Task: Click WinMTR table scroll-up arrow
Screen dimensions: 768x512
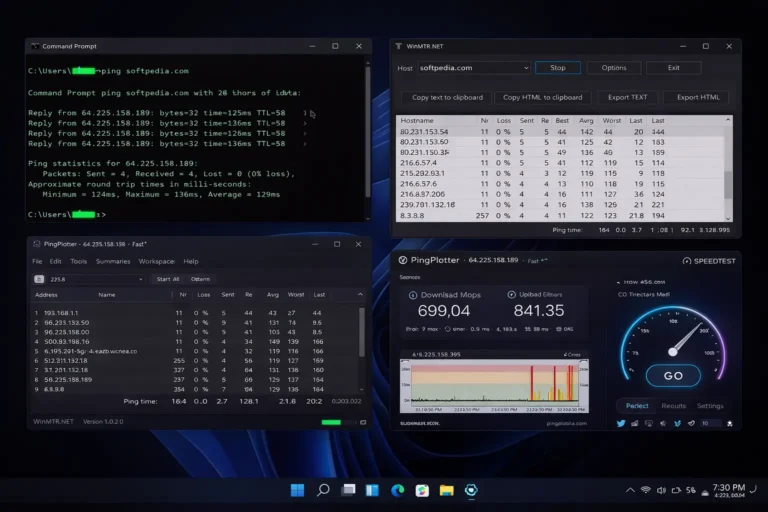Action: click(728, 120)
